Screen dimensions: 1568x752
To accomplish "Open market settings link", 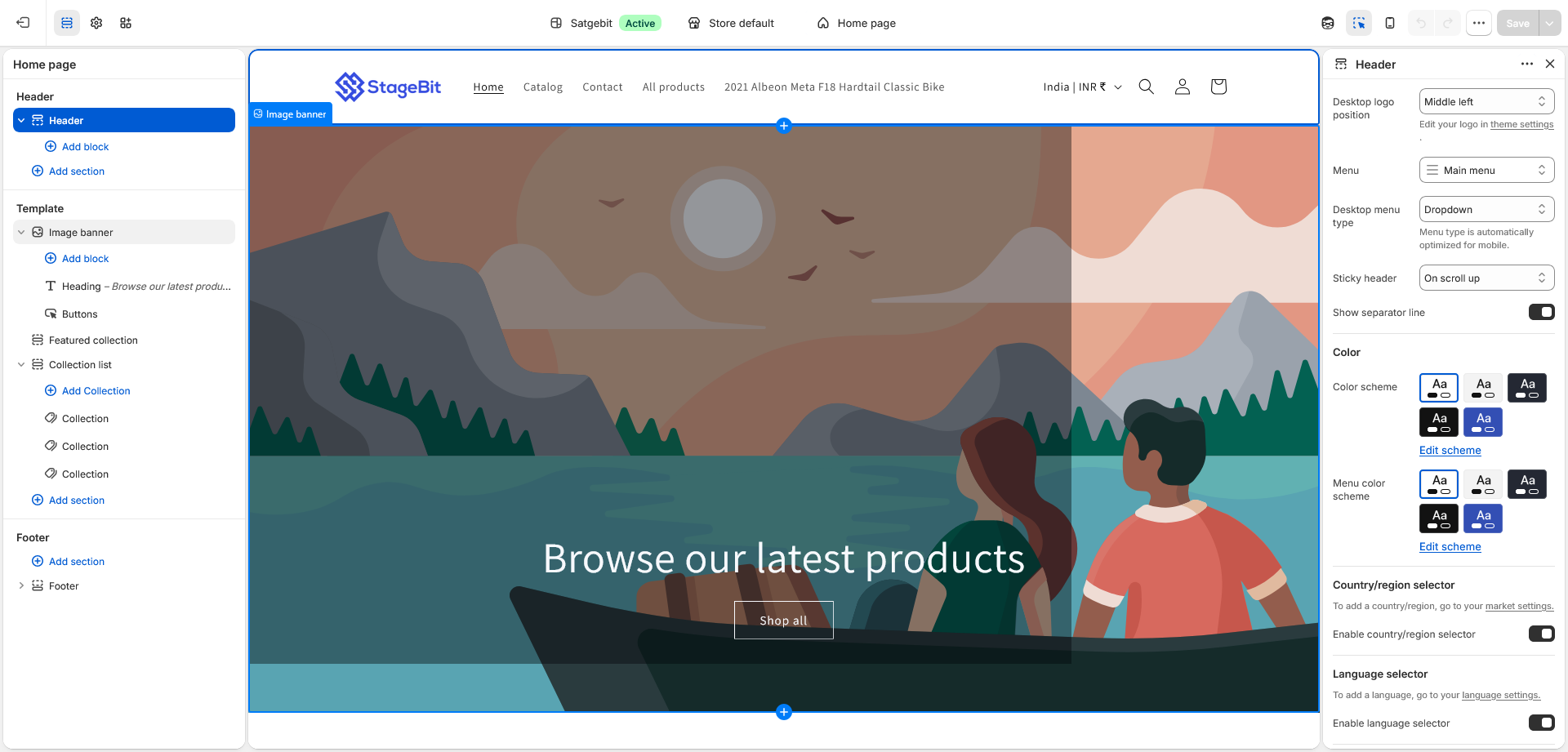I will click(1519, 607).
